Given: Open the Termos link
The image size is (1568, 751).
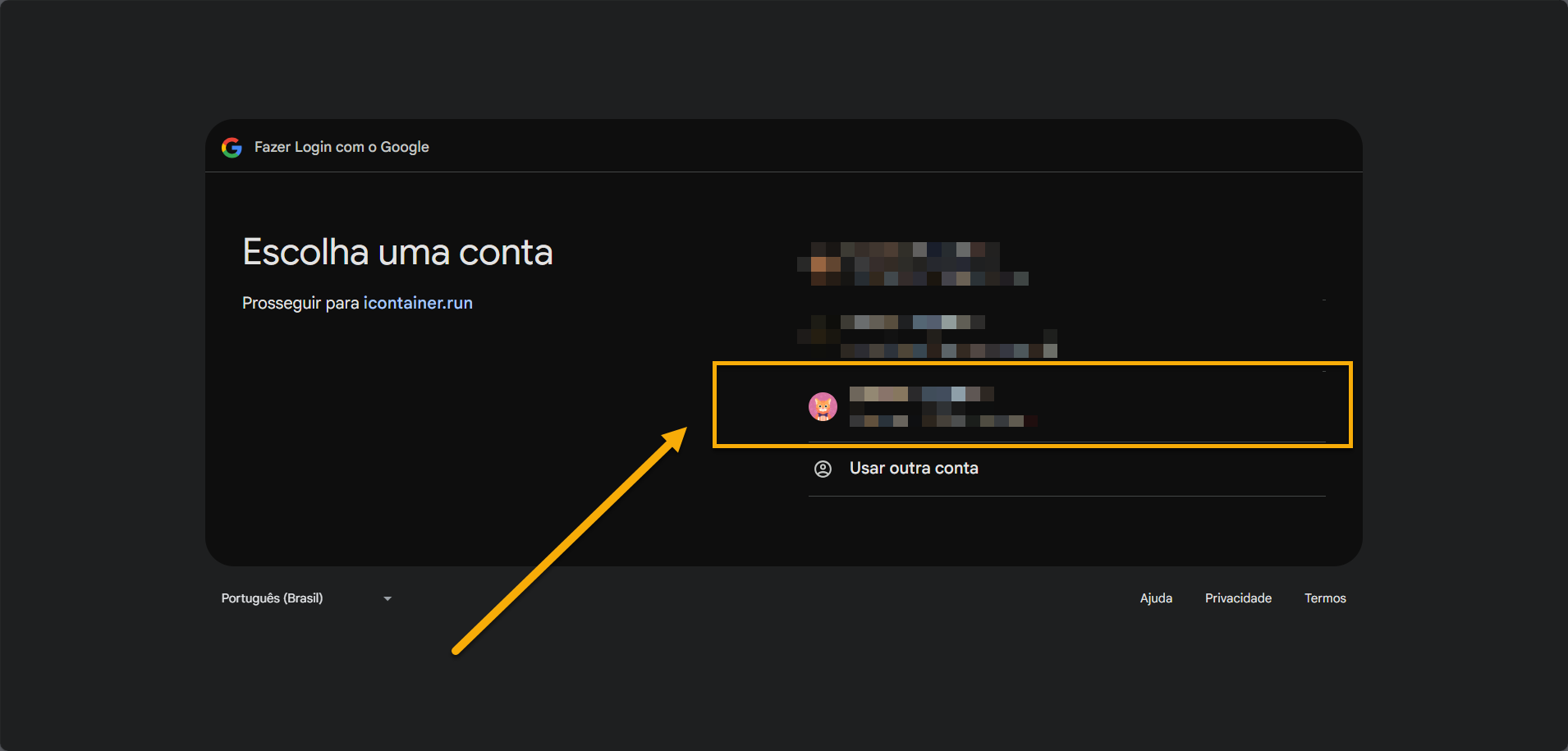Looking at the screenshot, I should pos(1325,598).
